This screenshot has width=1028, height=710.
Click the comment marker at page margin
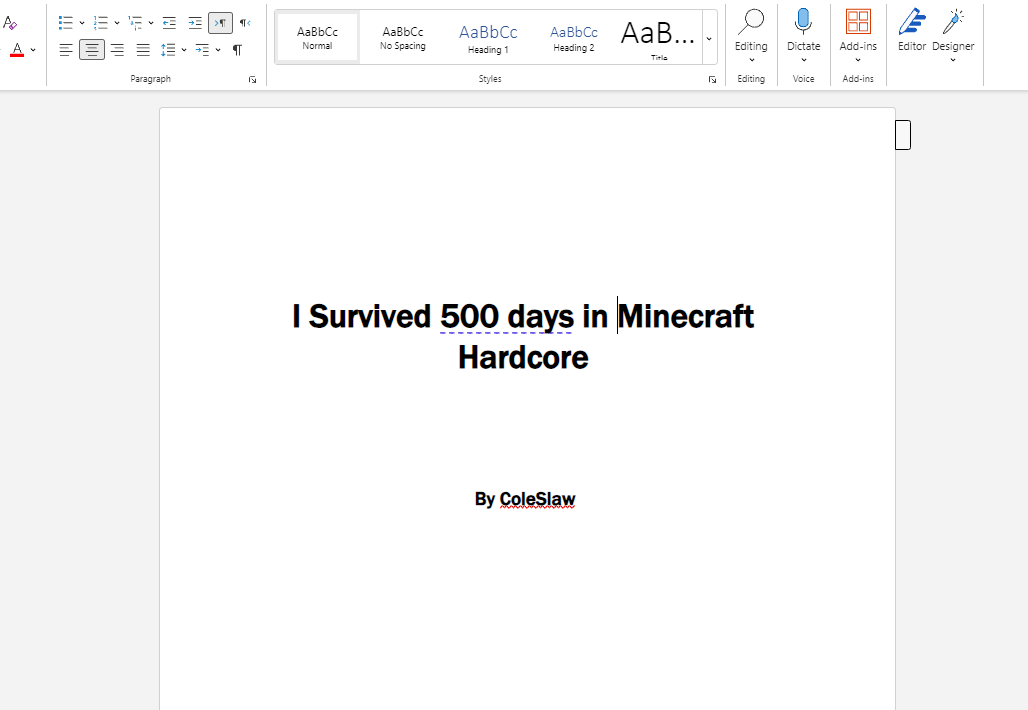pos(903,135)
